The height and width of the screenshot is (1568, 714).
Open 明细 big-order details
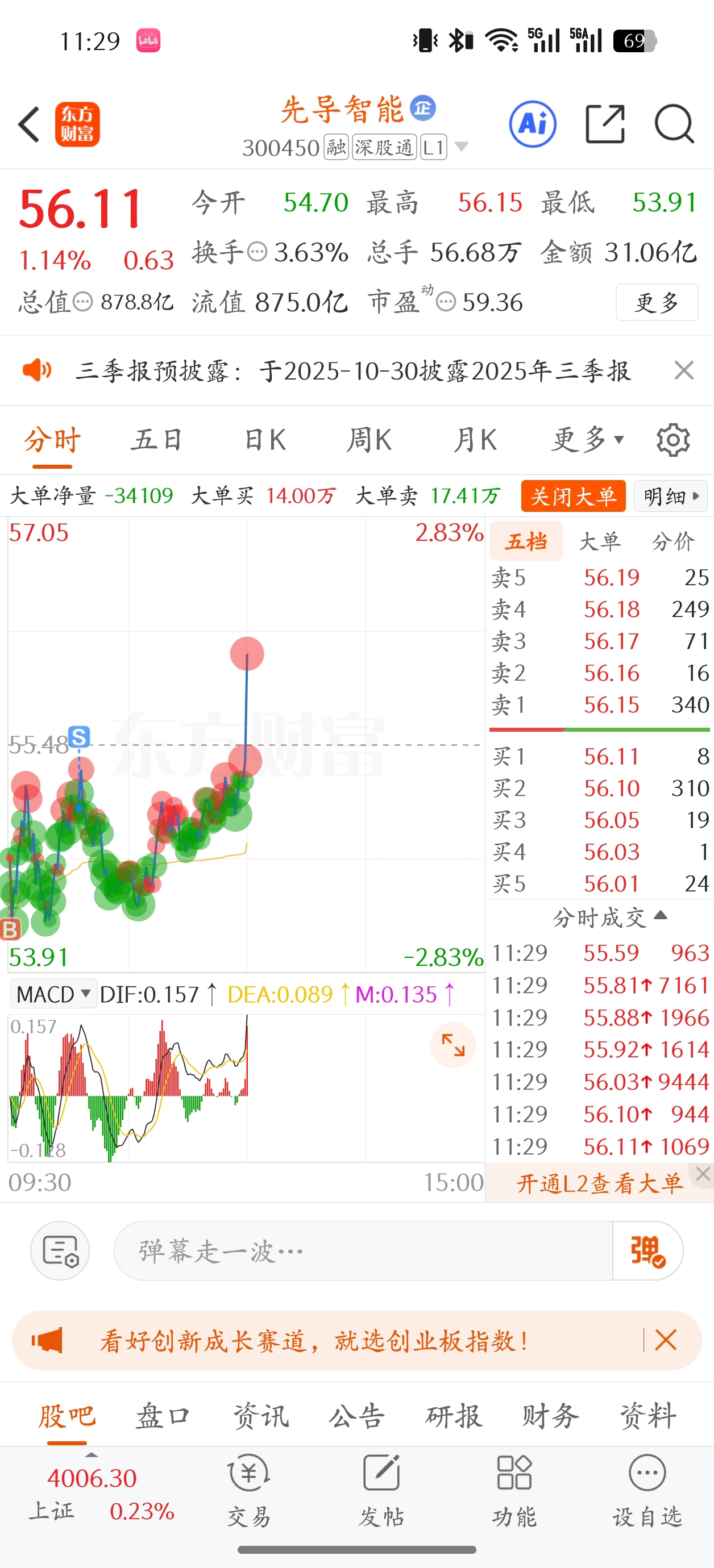coord(671,496)
